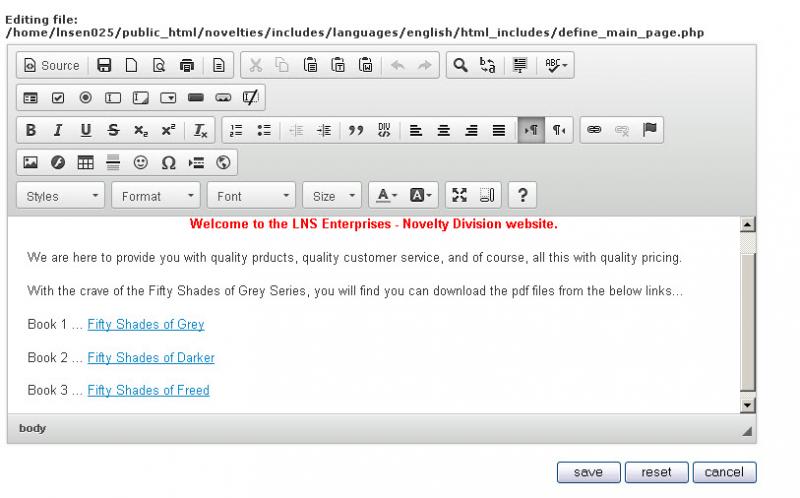The width and height of the screenshot is (800, 498).
Task: Open the Preview page icon
Action: (x=159, y=65)
